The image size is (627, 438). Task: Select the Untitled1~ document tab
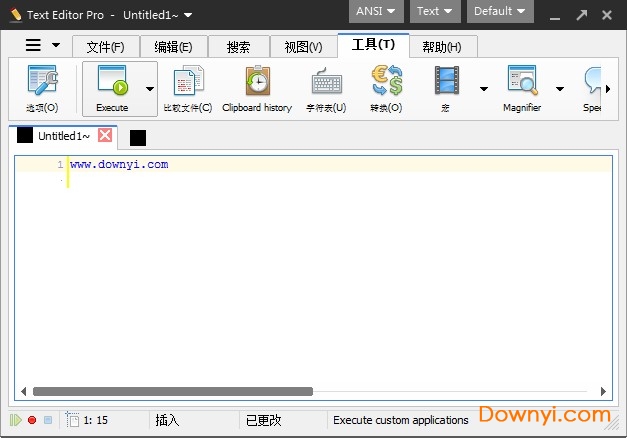[x=63, y=136]
